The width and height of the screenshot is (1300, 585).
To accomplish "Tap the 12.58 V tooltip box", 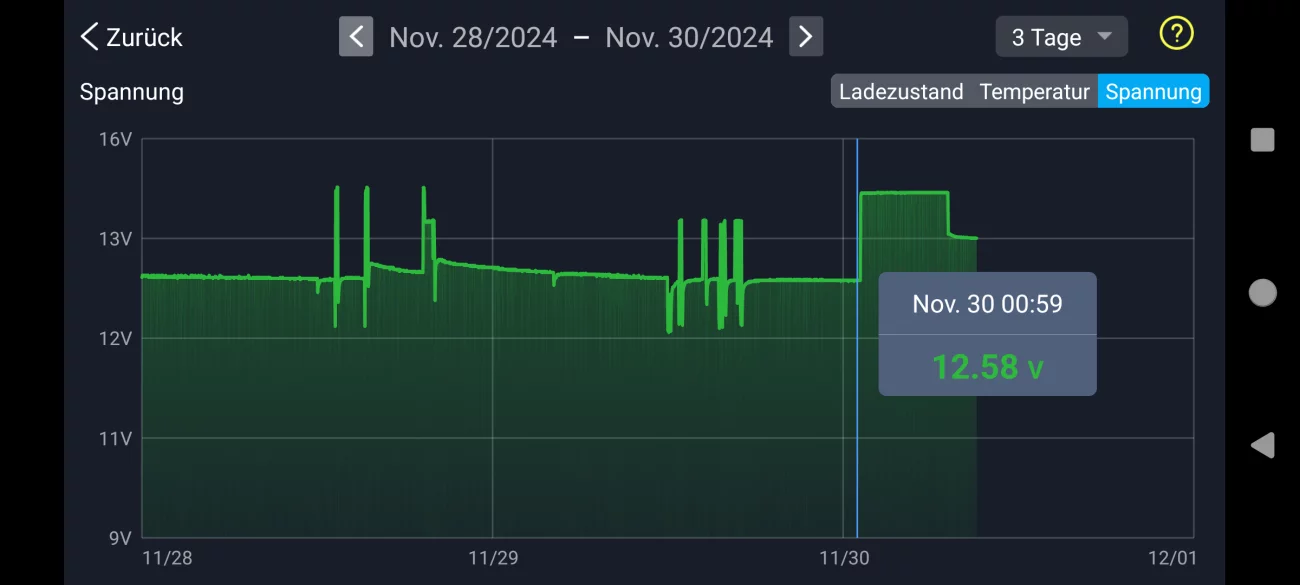I will (x=987, y=334).
